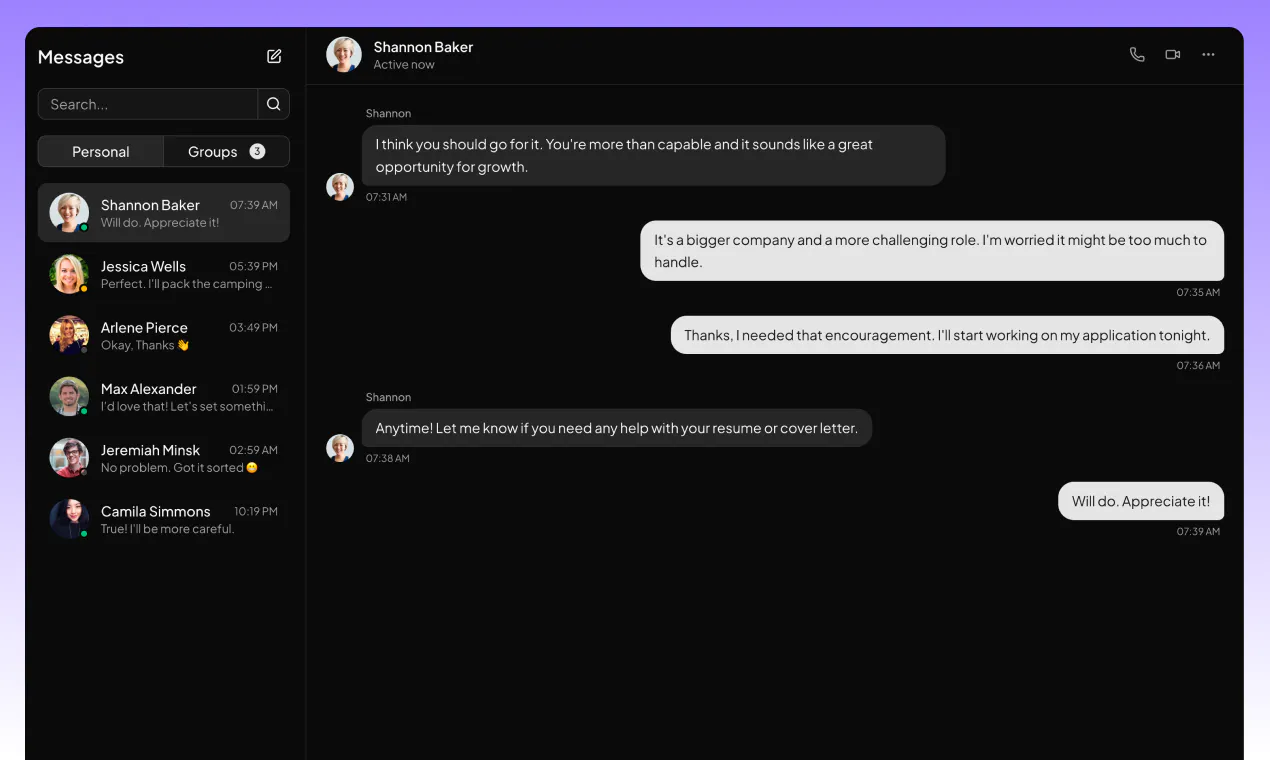Click the Groups unread badge showing 3
The height and width of the screenshot is (760, 1270).
pyautogui.click(x=257, y=151)
